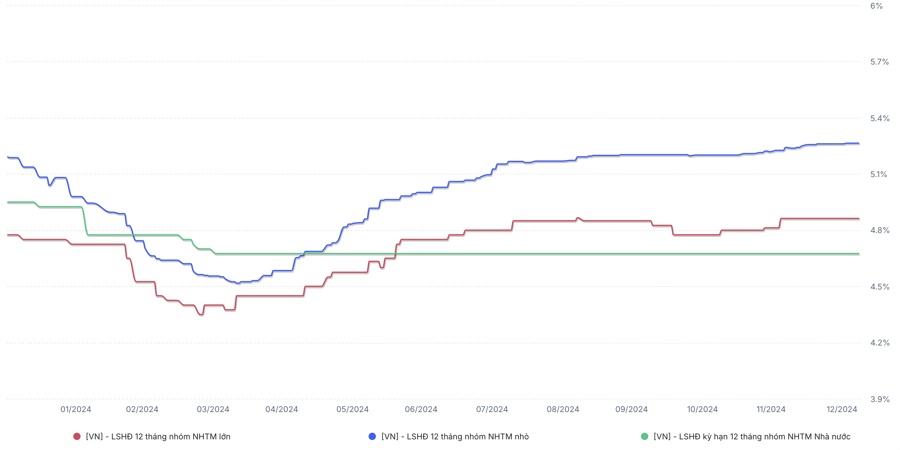Image resolution: width=900 pixels, height=450 pixels.
Task: Click the flat green line near 08/2024
Action: click(x=563, y=254)
